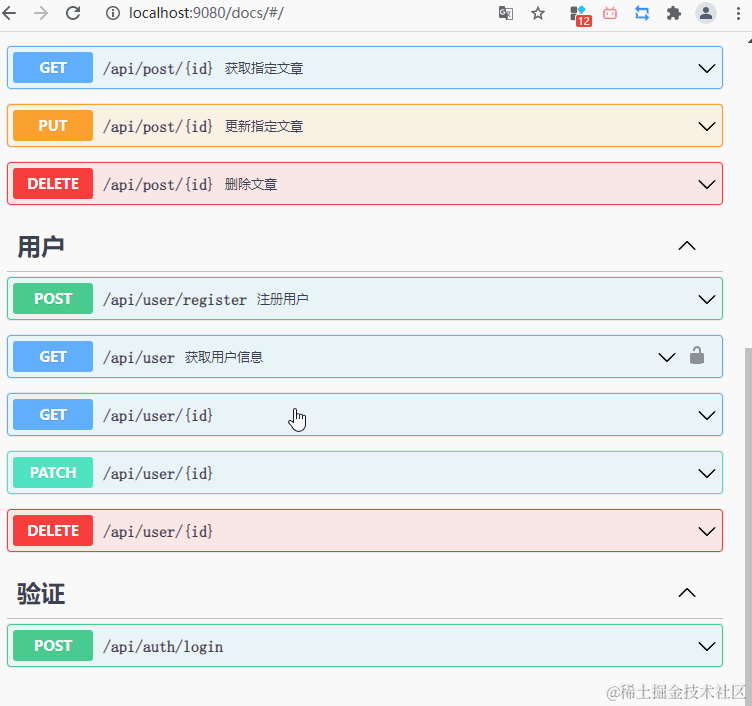This screenshot has width=752, height=706.
Task: Click DELETE badge on /api/user/{id}
Action: pos(53,531)
